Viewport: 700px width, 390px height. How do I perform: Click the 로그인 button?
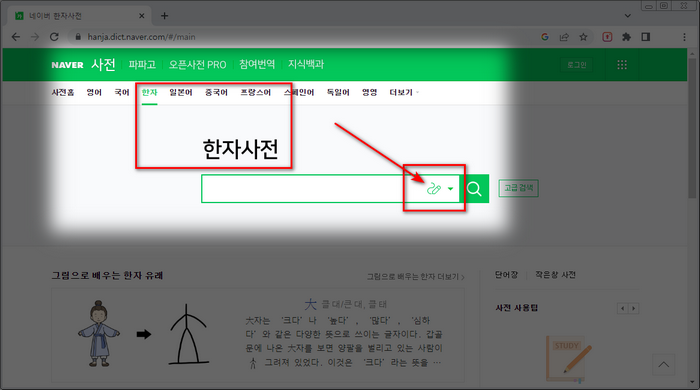576,65
